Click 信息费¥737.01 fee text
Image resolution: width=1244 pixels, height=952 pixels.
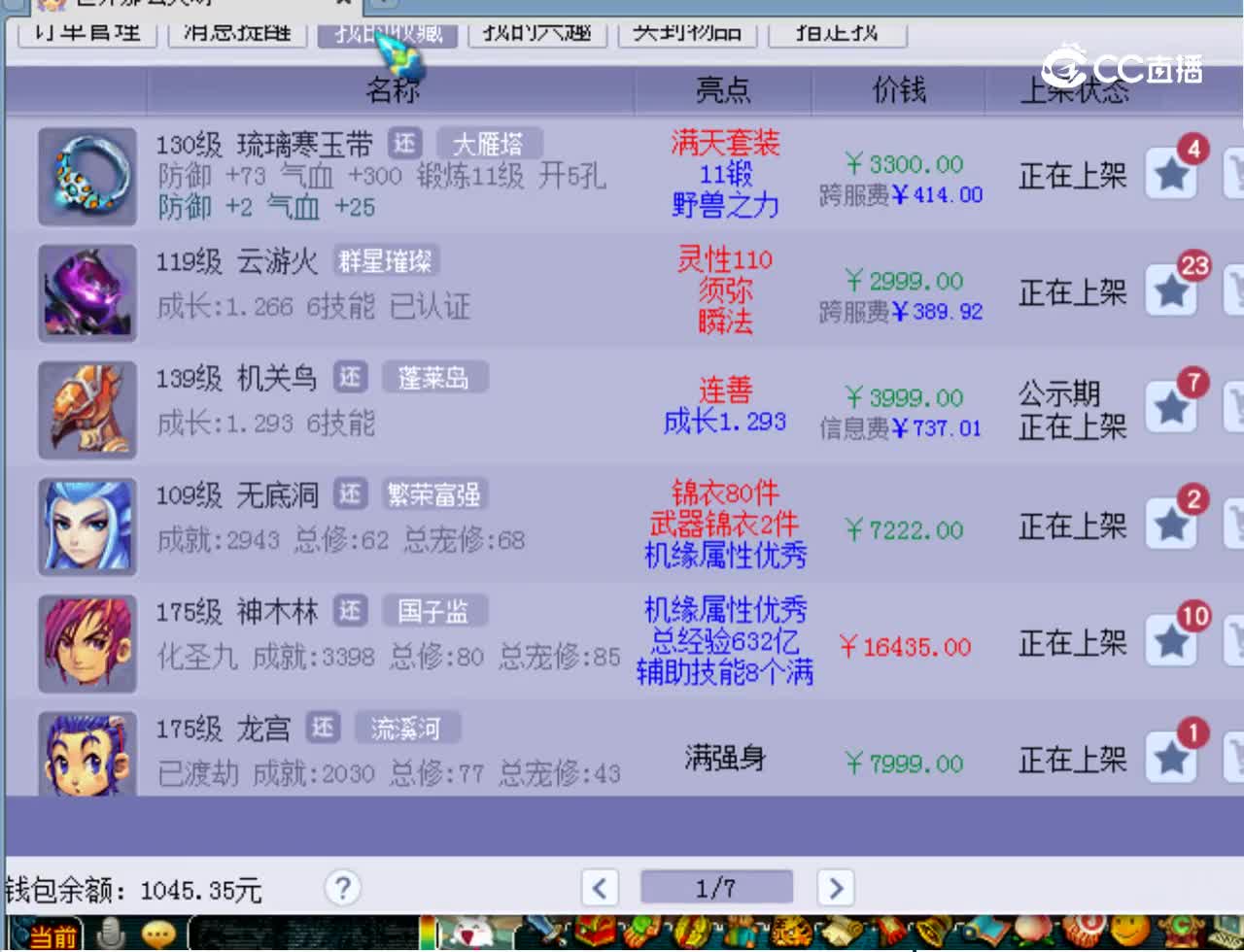tap(901, 427)
